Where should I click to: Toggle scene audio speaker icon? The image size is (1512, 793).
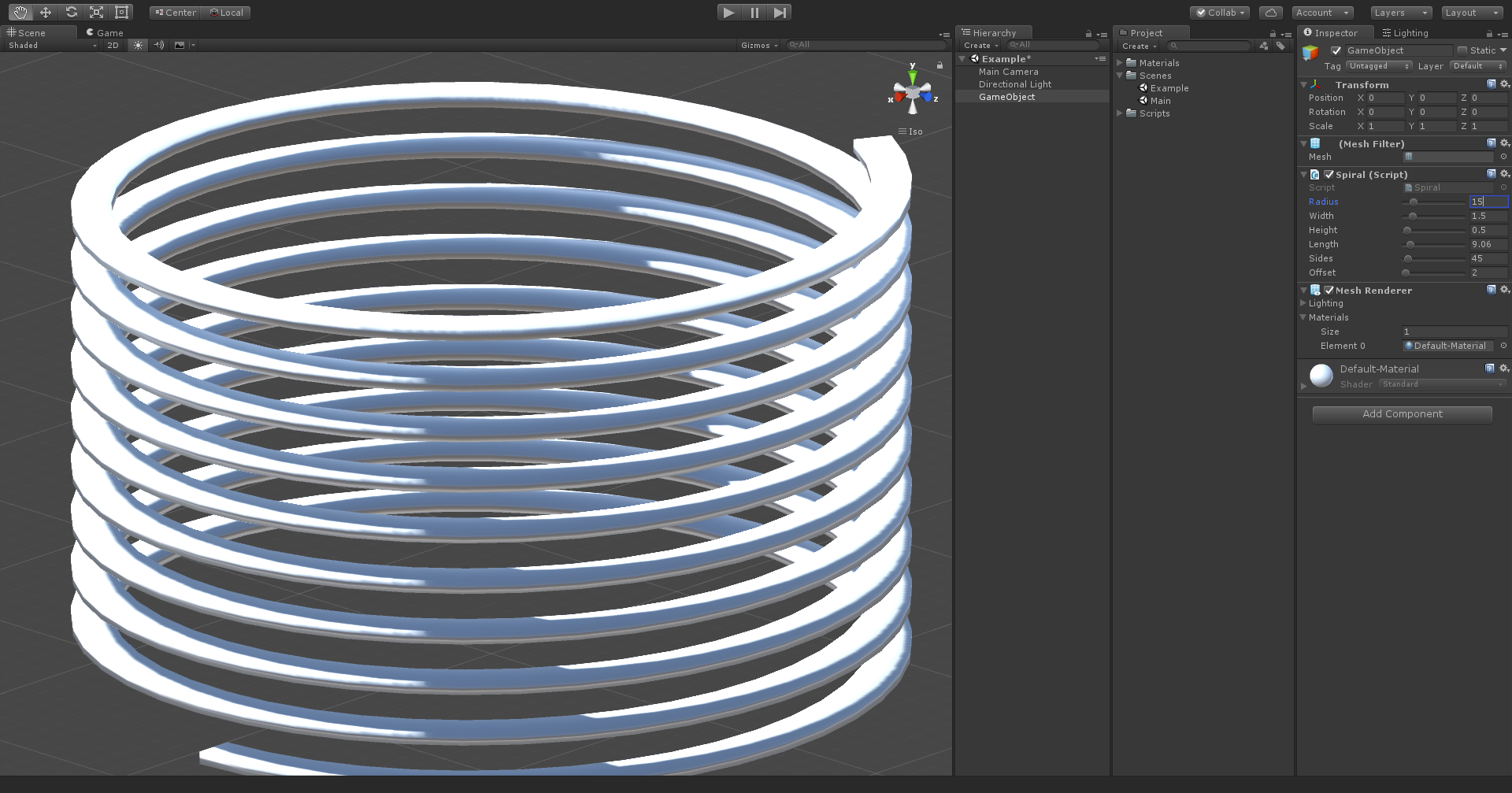[158, 45]
